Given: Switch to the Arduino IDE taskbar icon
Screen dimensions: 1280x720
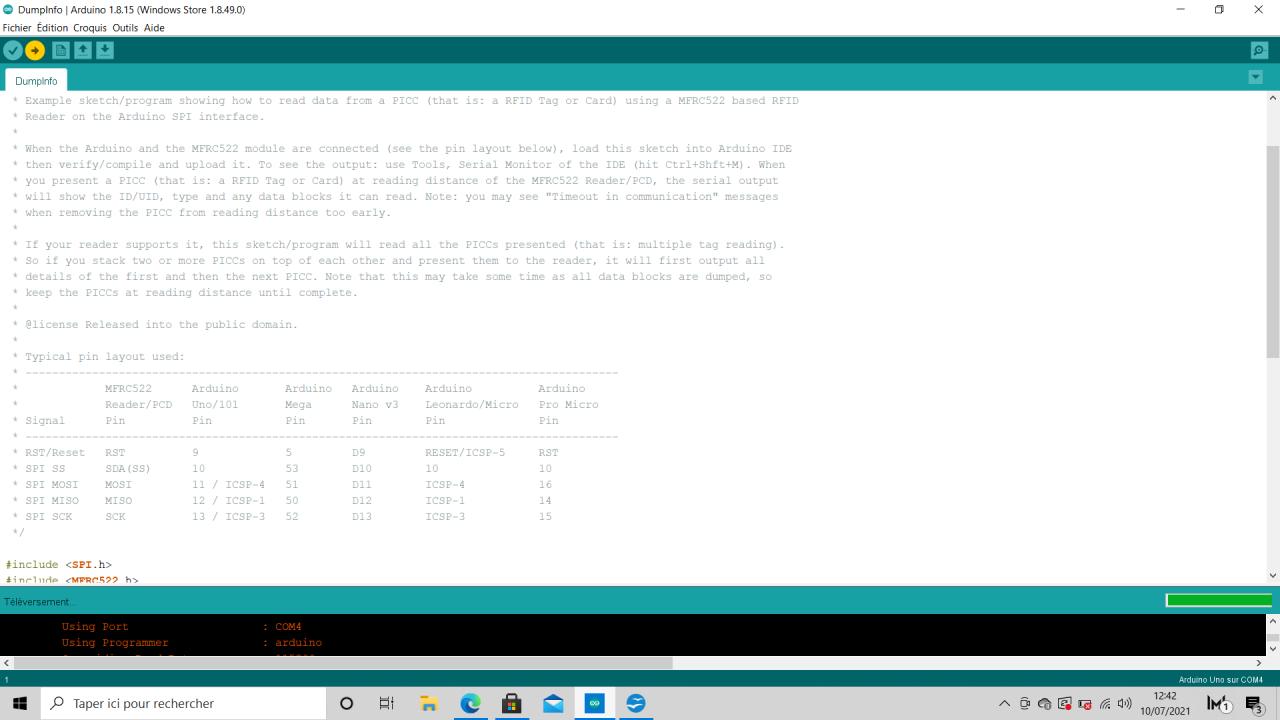Looking at the screenshot, I should coord(594,704).
